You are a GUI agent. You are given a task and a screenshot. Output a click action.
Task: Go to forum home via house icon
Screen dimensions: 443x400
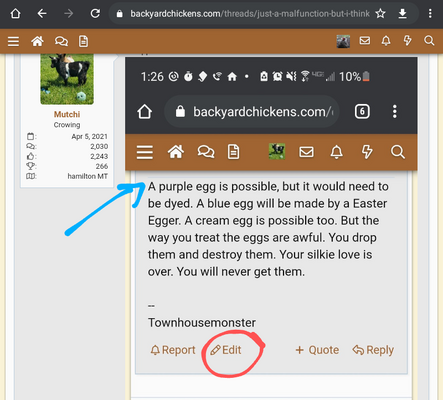coord(37,41)
